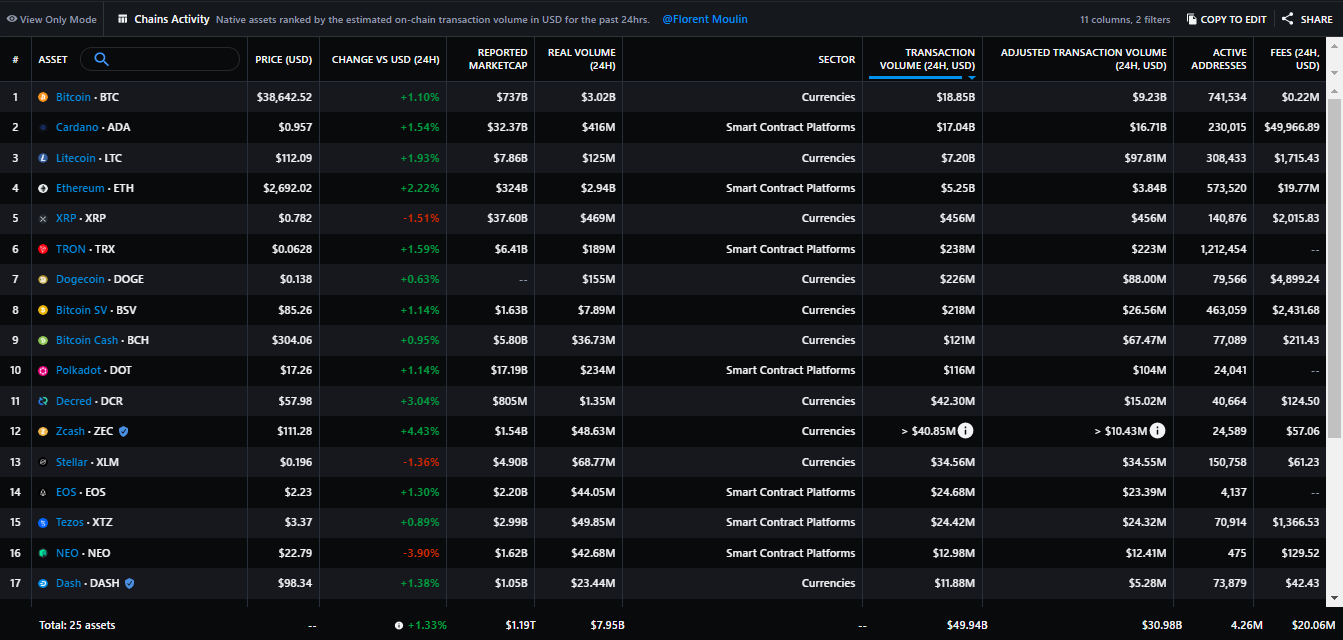Viewport: 1343px width, 640px height.
Task: Click the Bitcoin SV coin icon
Action: (x=43, y=310)
